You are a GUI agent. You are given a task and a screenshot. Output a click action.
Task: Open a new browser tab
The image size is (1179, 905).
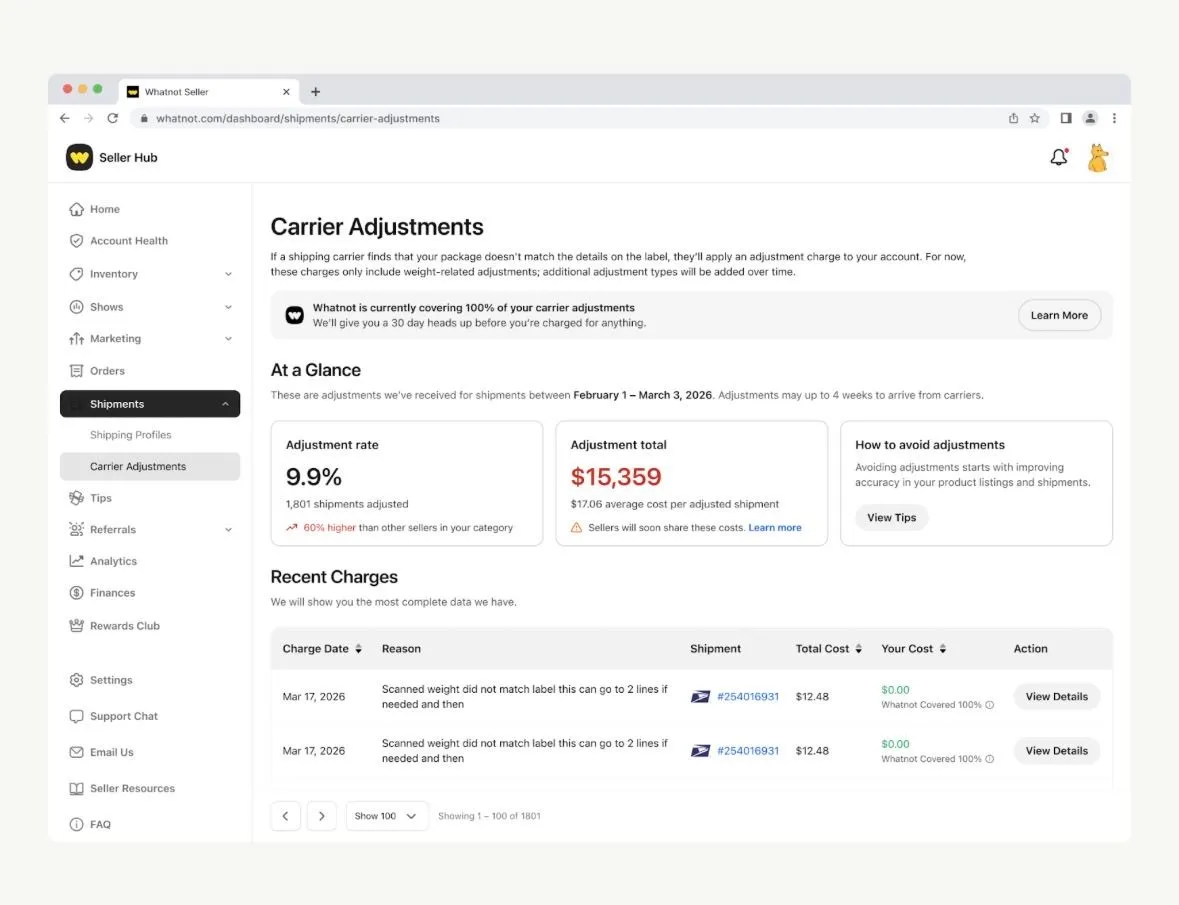(x=316, y=92)
